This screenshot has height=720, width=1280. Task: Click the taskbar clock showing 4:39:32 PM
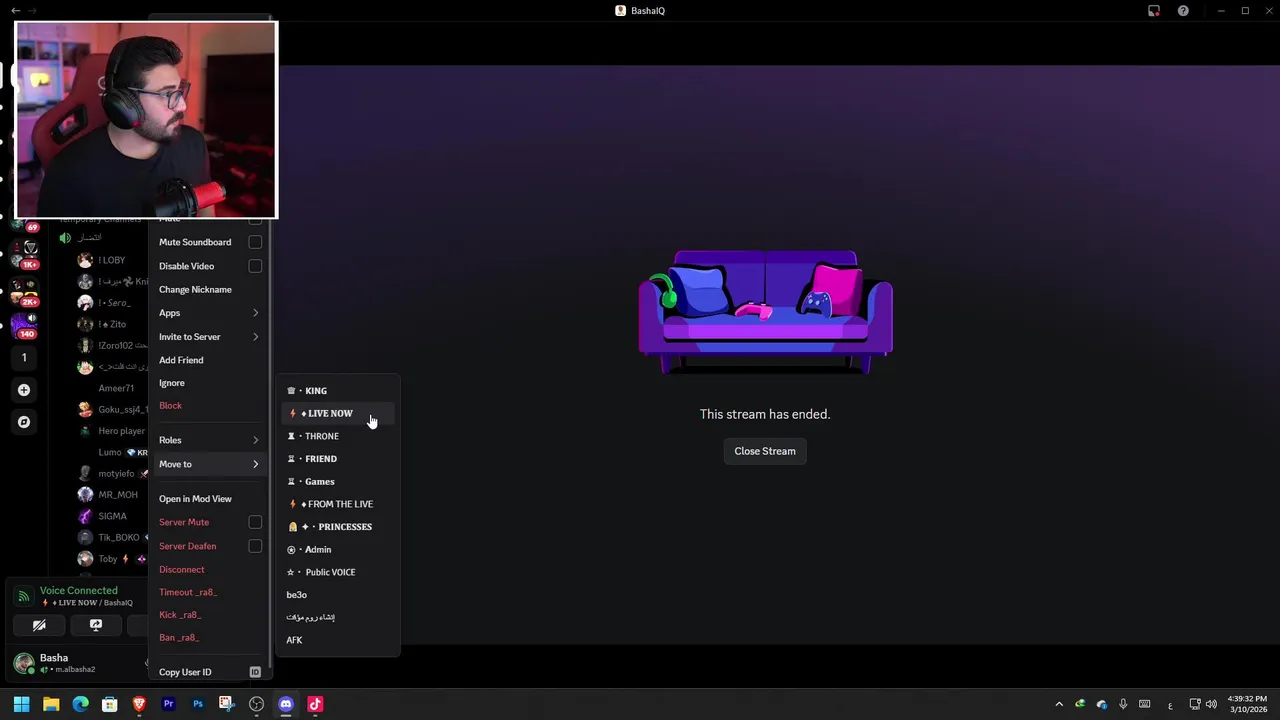[1248, 704]
